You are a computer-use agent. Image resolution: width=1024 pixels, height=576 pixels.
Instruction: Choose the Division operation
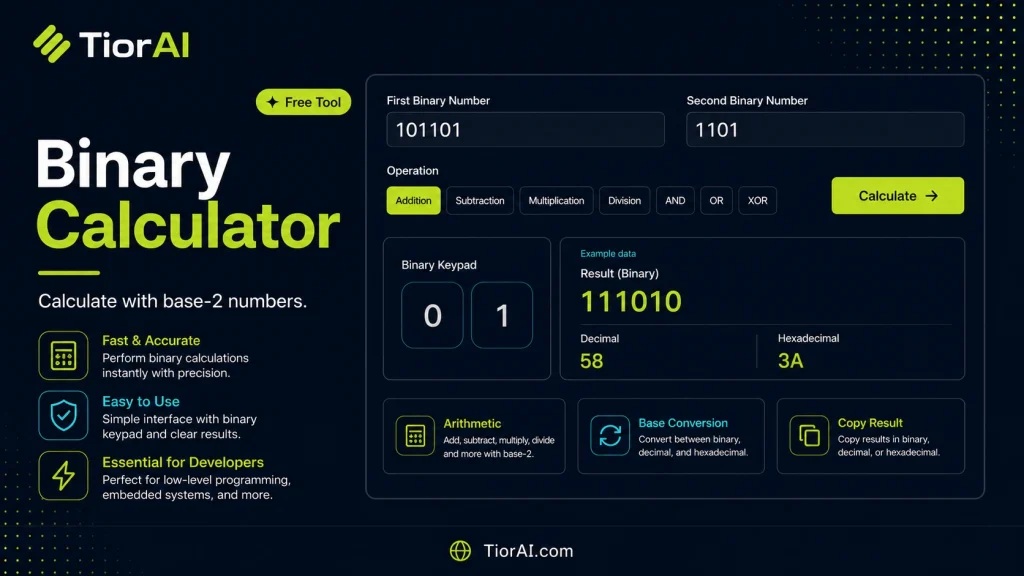(x=624, y=200)
